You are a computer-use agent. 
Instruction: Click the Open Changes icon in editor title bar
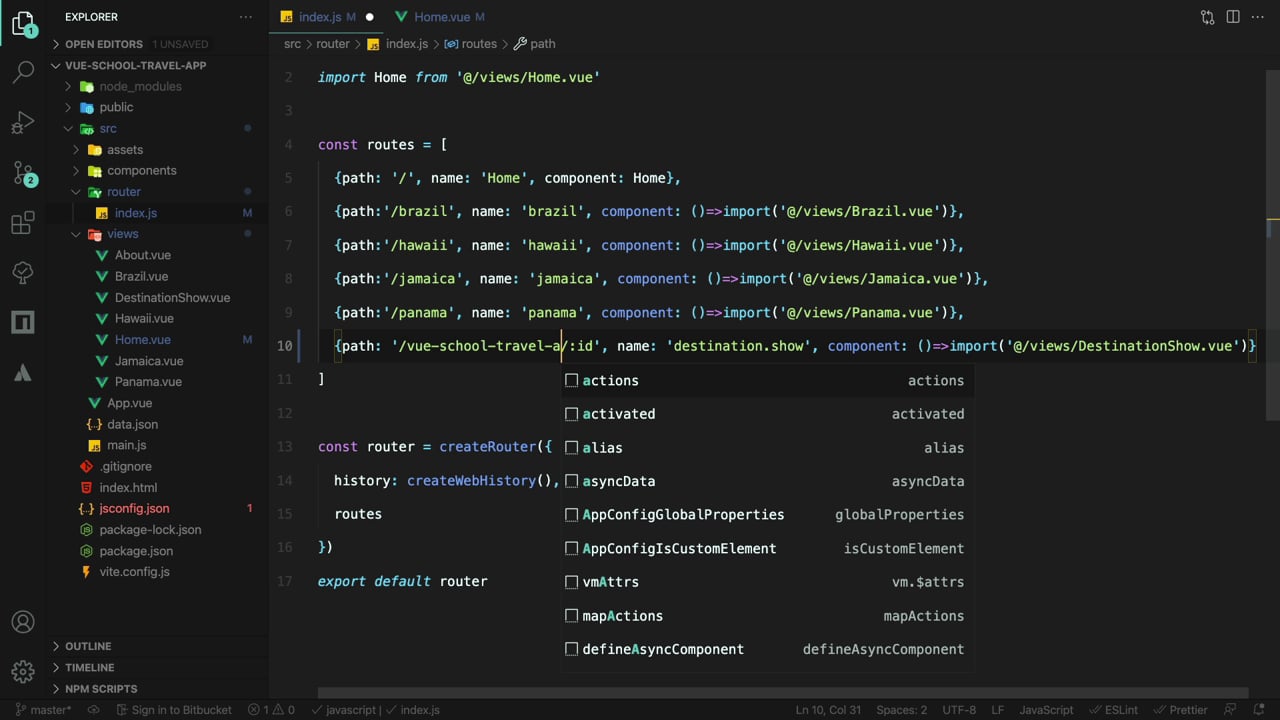(1208, 17)
